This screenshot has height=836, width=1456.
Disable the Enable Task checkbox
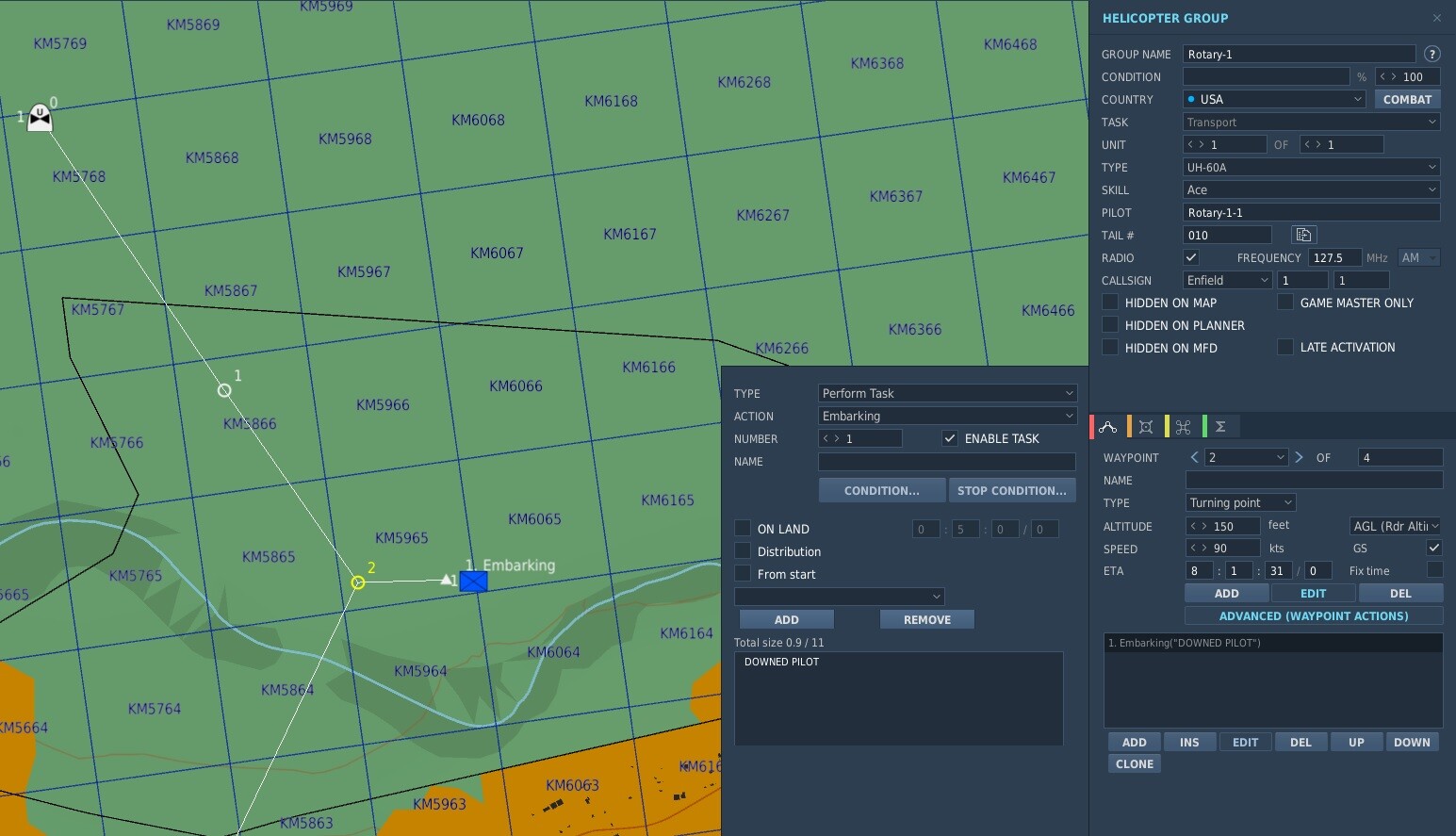(950, 438)
